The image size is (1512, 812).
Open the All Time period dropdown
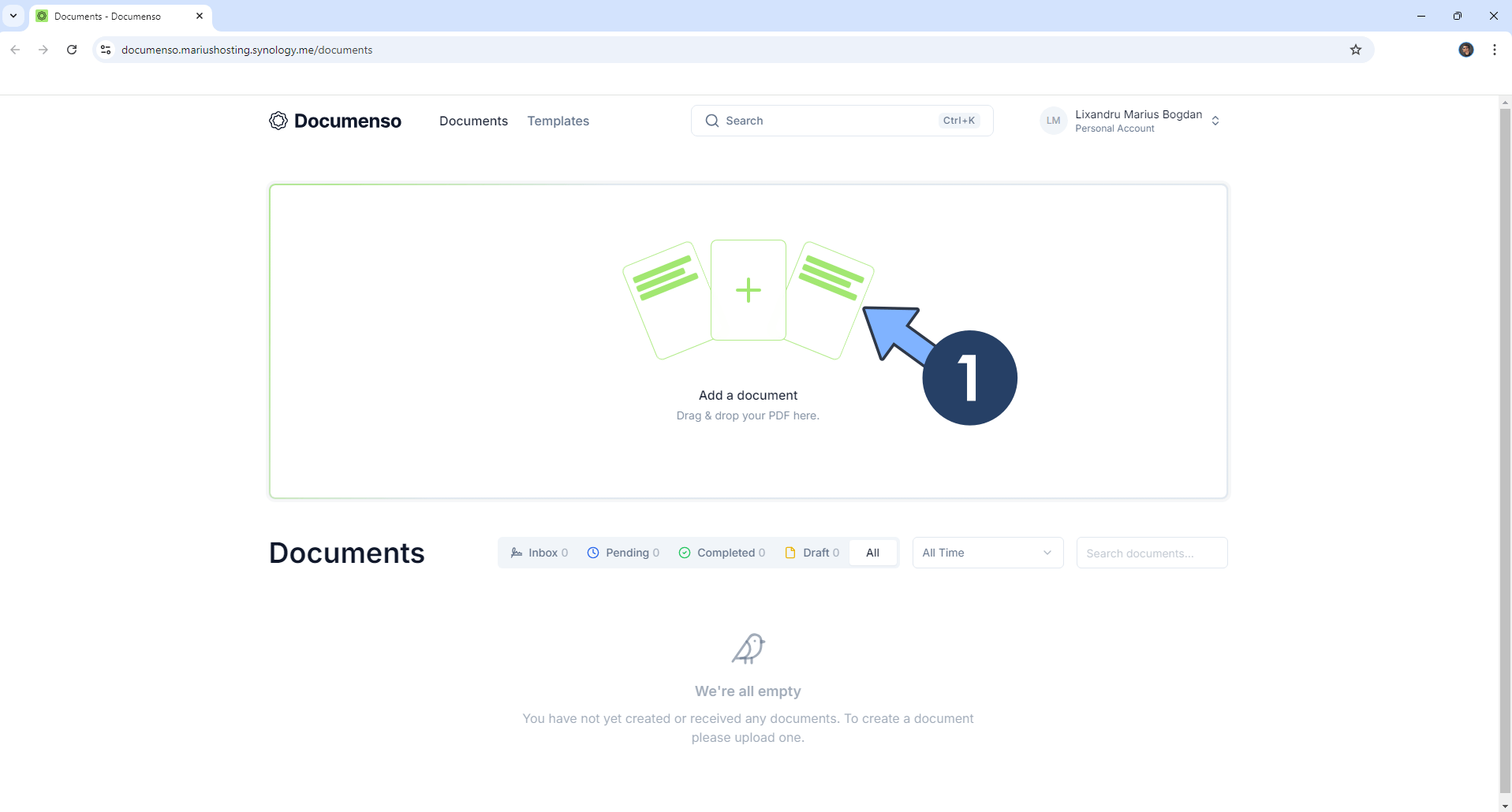(987, 553)
